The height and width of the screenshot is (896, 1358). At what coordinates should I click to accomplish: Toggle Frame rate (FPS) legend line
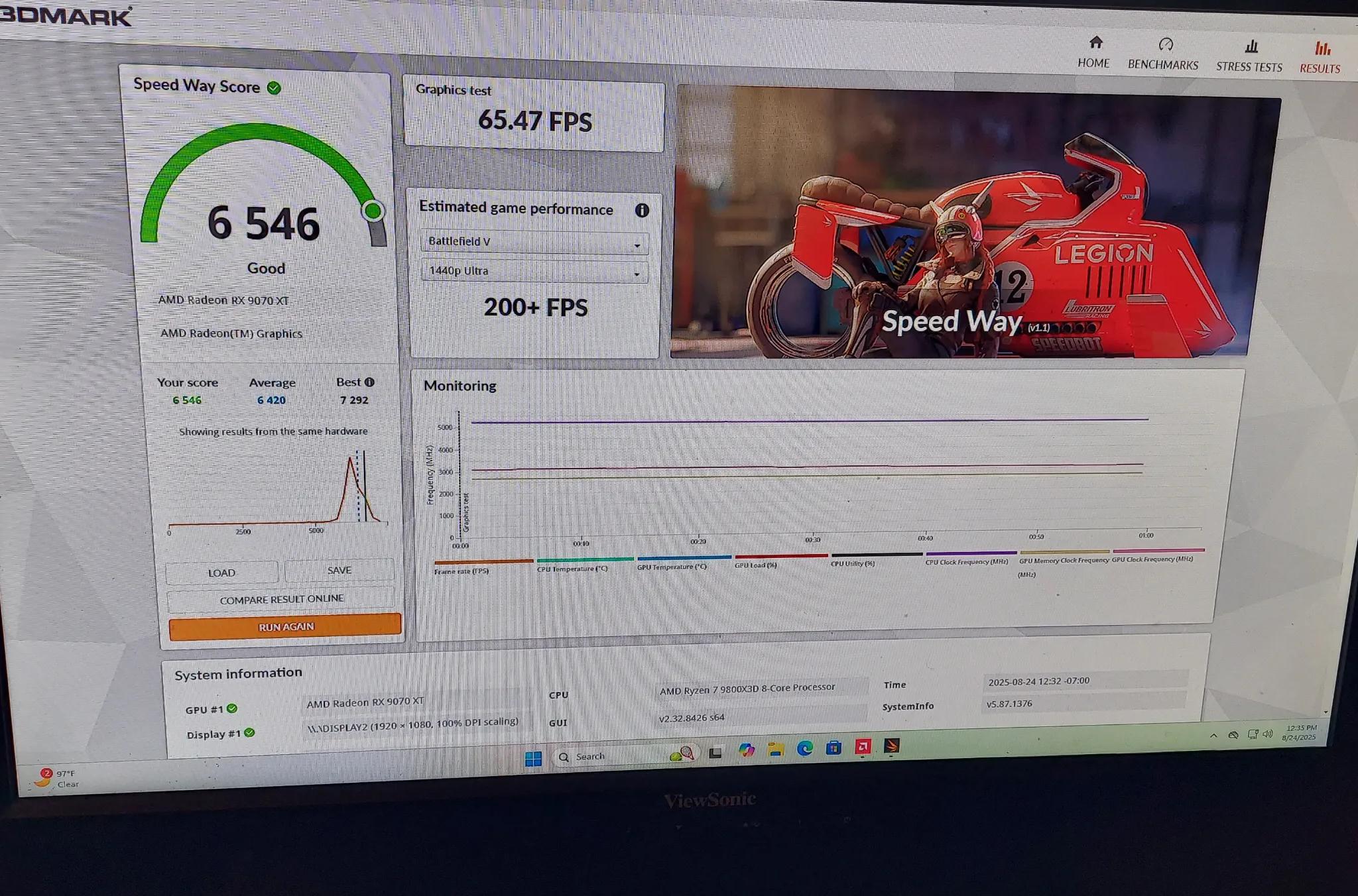tap(483, 567)
